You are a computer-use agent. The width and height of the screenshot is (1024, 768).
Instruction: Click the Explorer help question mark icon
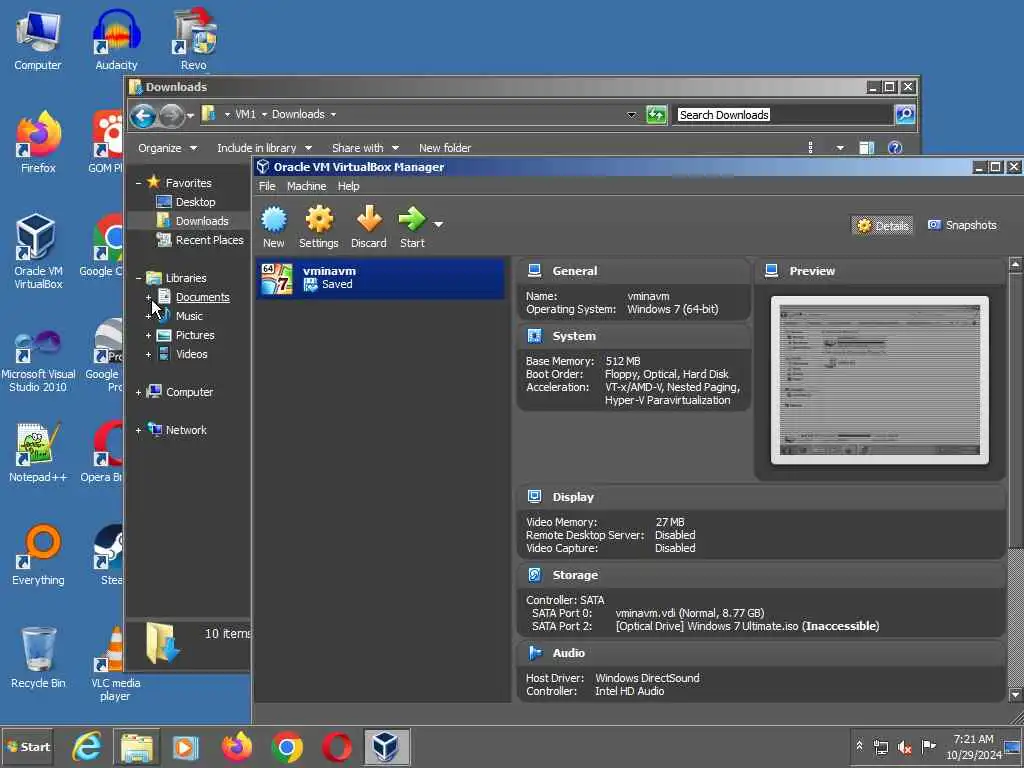(x=895, y=148)
